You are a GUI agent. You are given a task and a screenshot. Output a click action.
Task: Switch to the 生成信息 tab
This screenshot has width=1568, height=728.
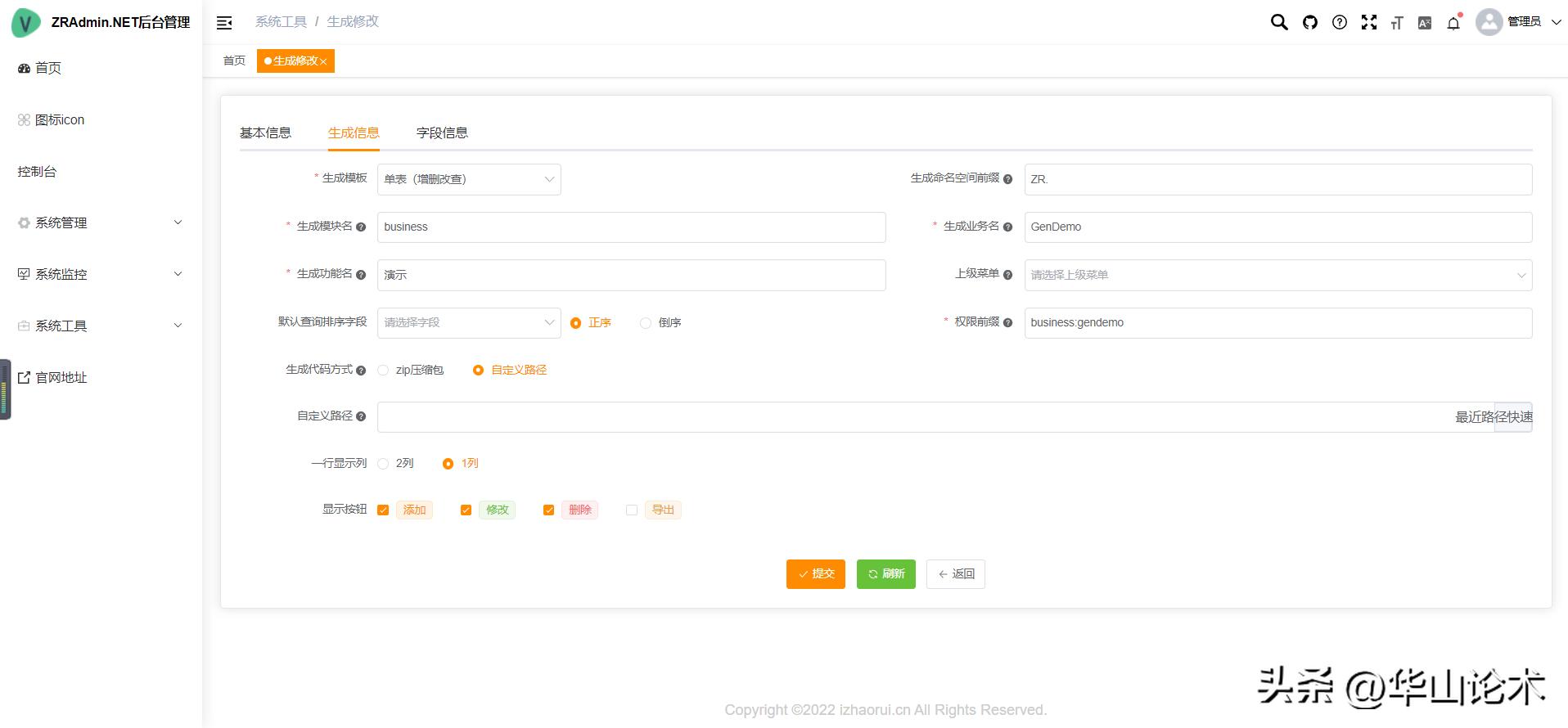[x=354, y=133]
